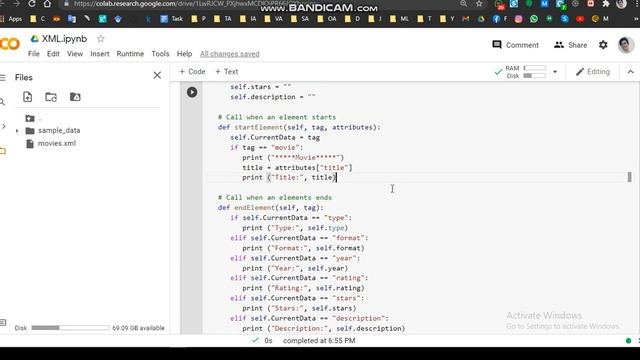The image size is (640, 360).
Task: Open the SA bookmarks folder
Action: (300, 19)
